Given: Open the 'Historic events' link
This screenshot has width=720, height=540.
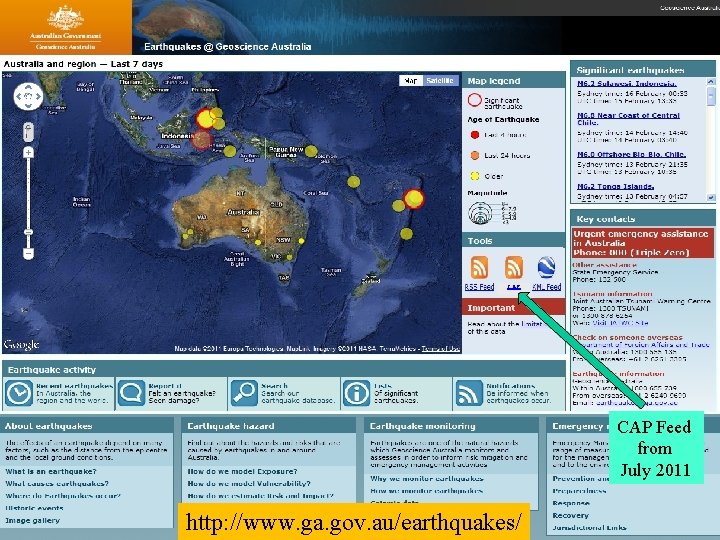Looking at the screenshot, I should point(34,508).
